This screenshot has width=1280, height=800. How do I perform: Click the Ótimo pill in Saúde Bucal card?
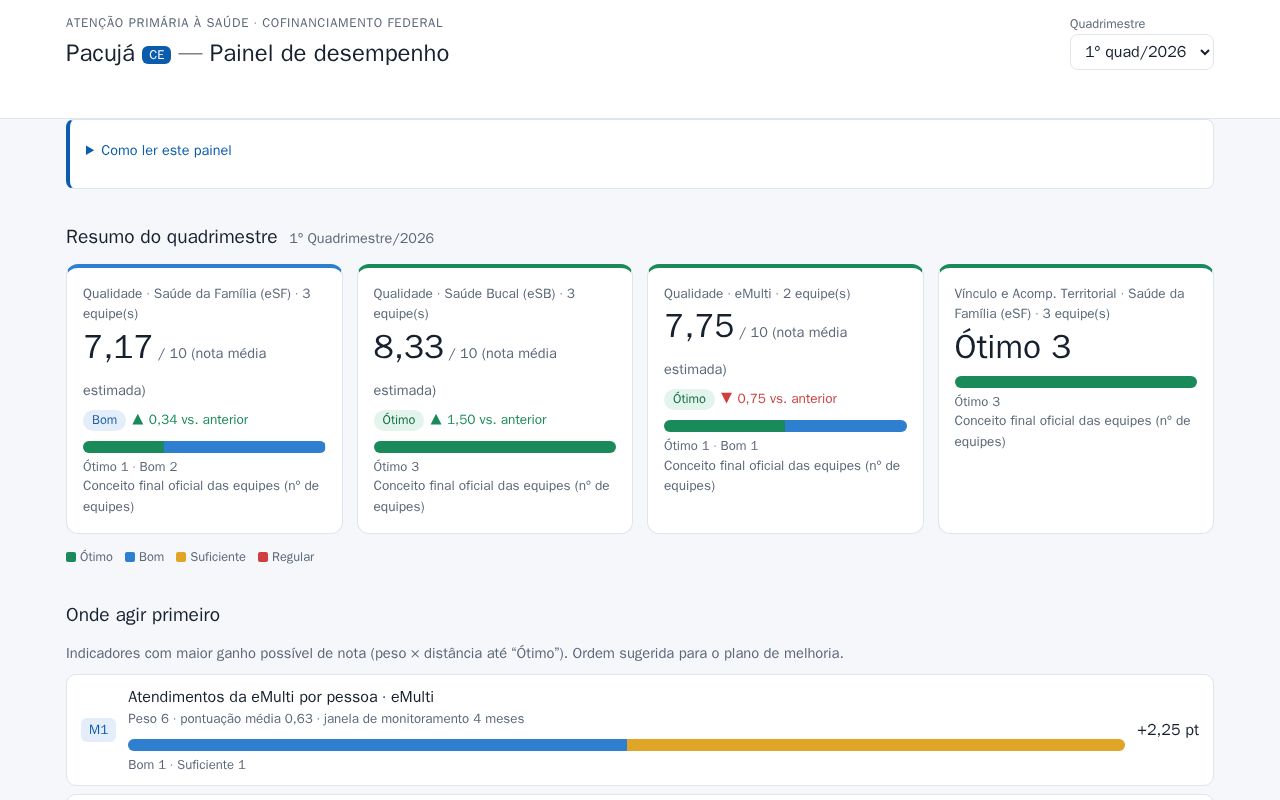point(398,420)
